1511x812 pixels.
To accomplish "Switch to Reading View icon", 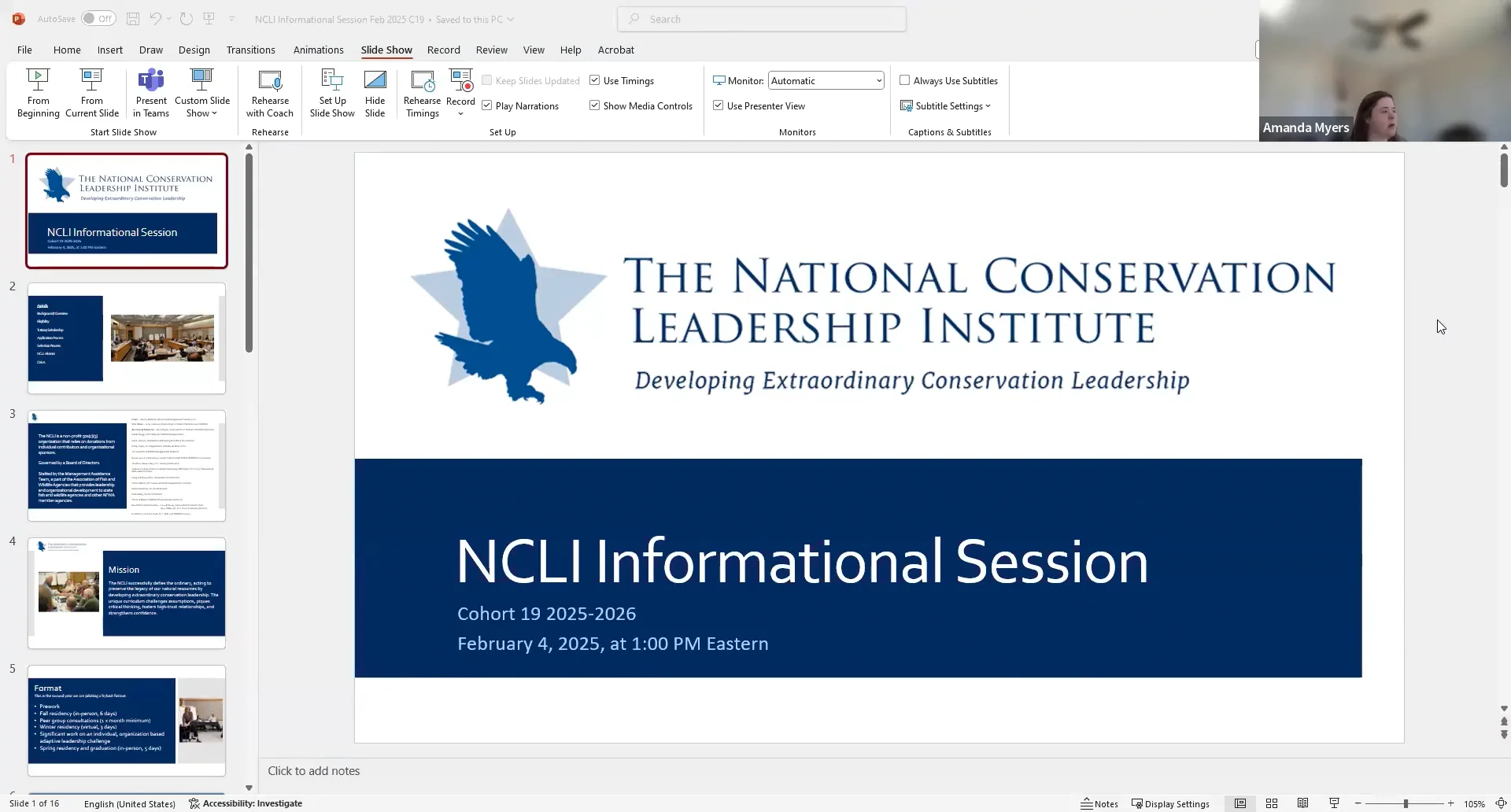I will tap(1303, 803).
